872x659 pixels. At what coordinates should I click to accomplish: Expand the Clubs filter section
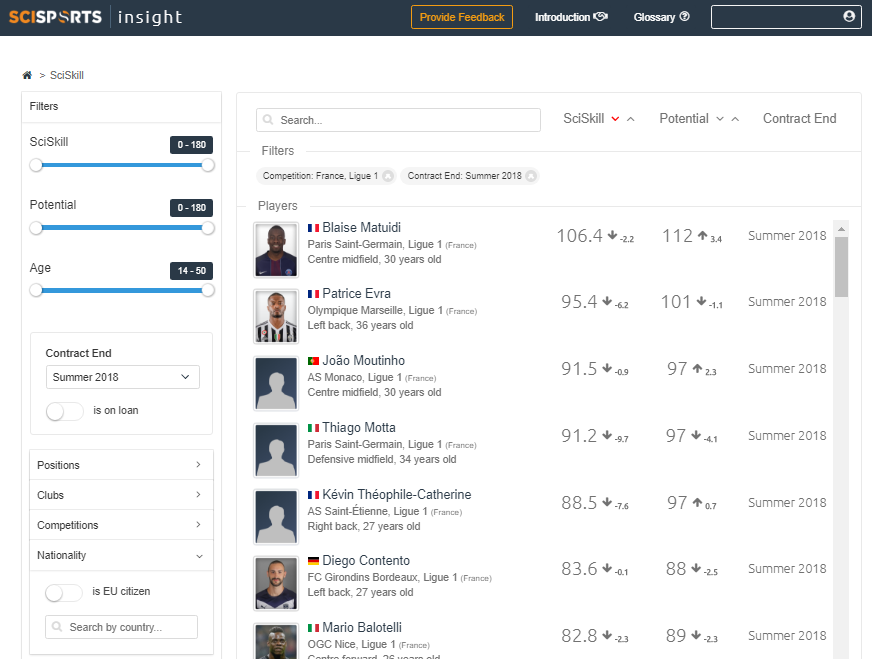(x=121, y=495)
